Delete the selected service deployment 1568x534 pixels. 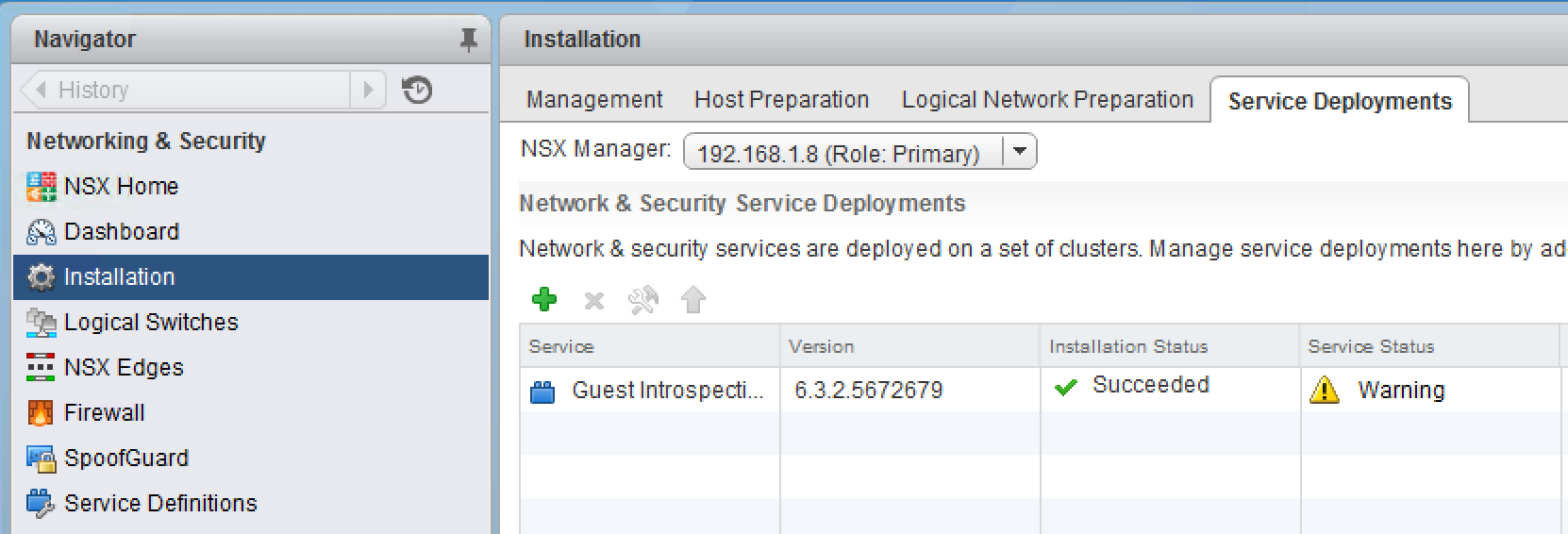click(593, 301)
